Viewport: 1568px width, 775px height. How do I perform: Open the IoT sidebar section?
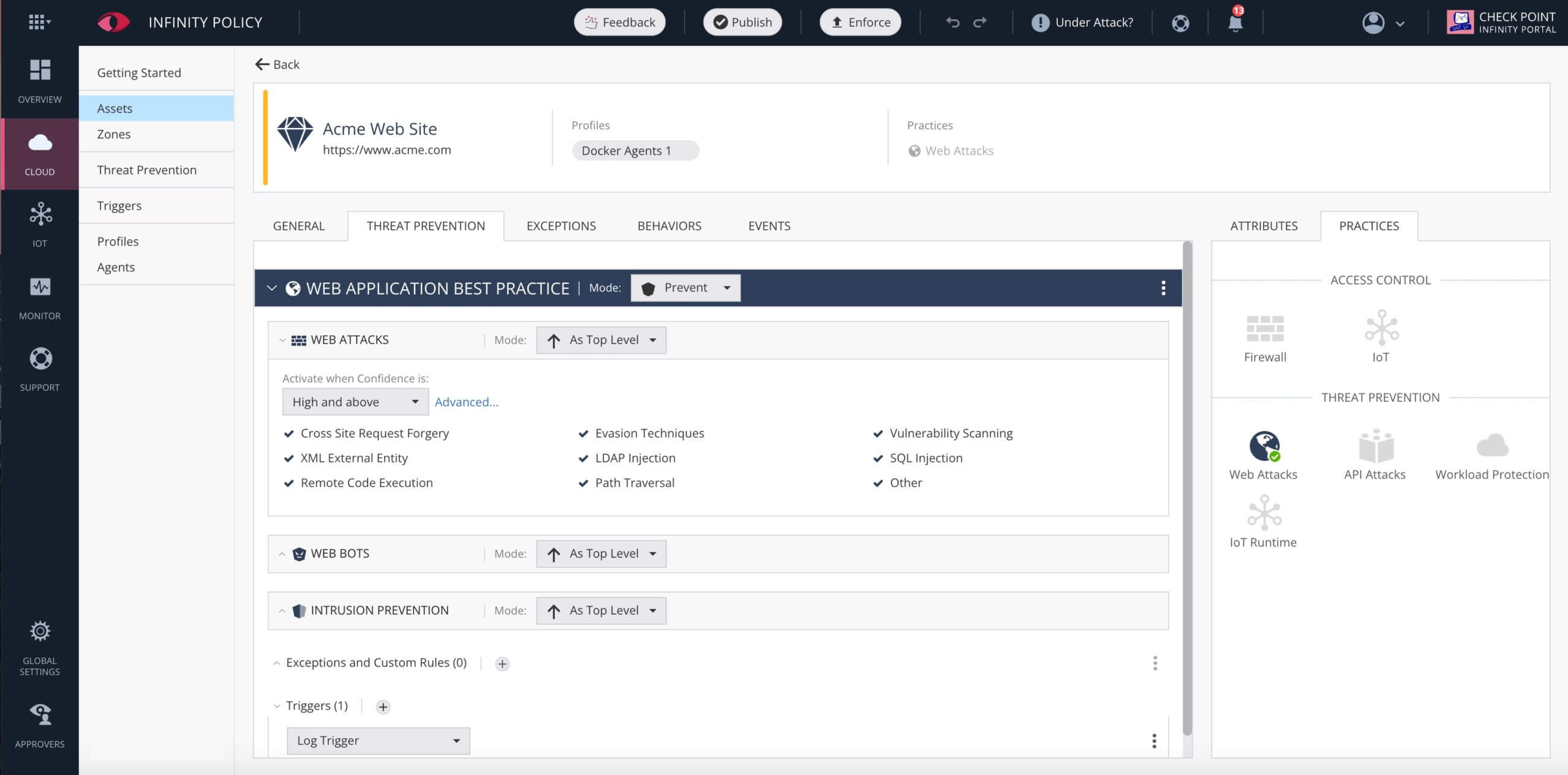tap(40, 225)
